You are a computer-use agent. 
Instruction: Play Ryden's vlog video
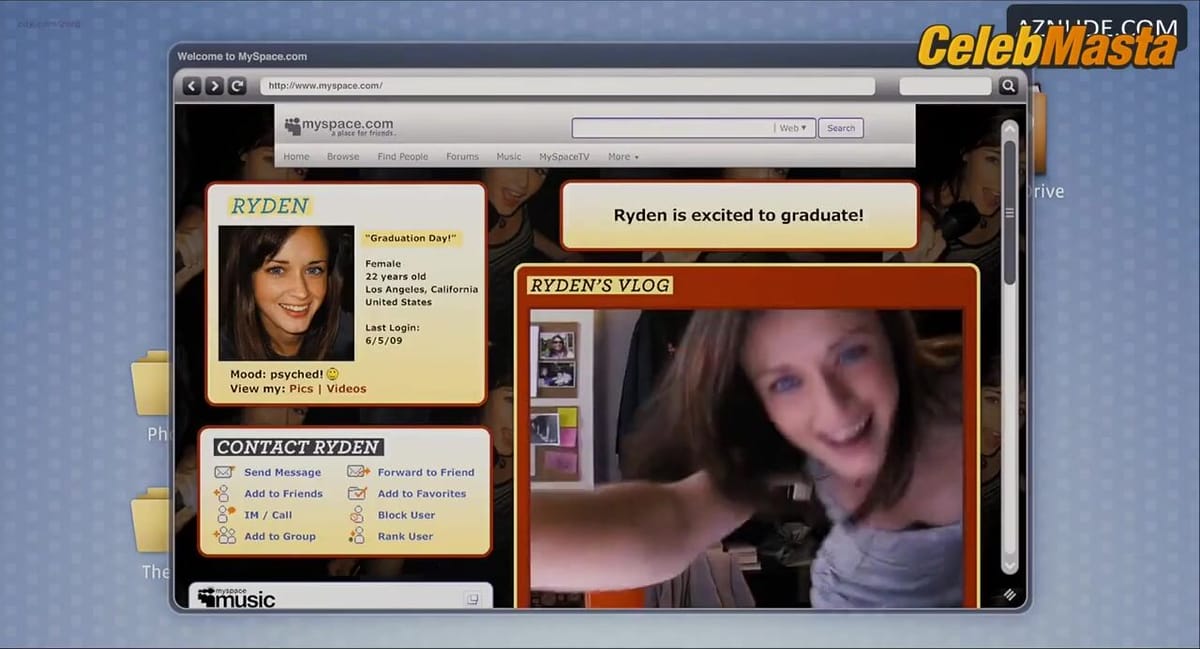pos(746,458)
